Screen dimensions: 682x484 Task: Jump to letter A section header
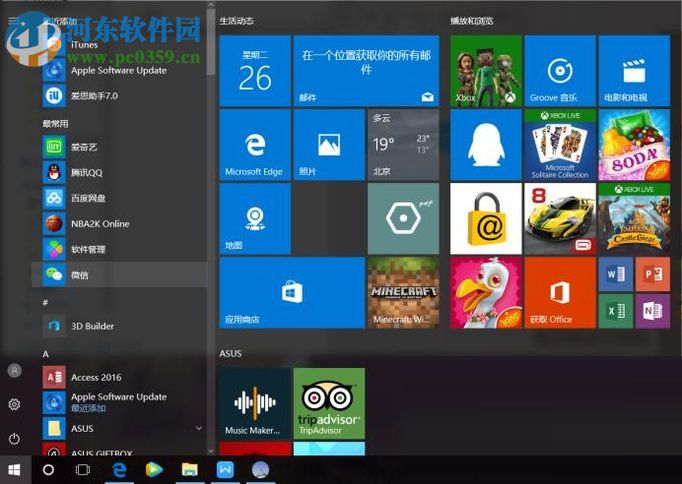tap(46, 354)
